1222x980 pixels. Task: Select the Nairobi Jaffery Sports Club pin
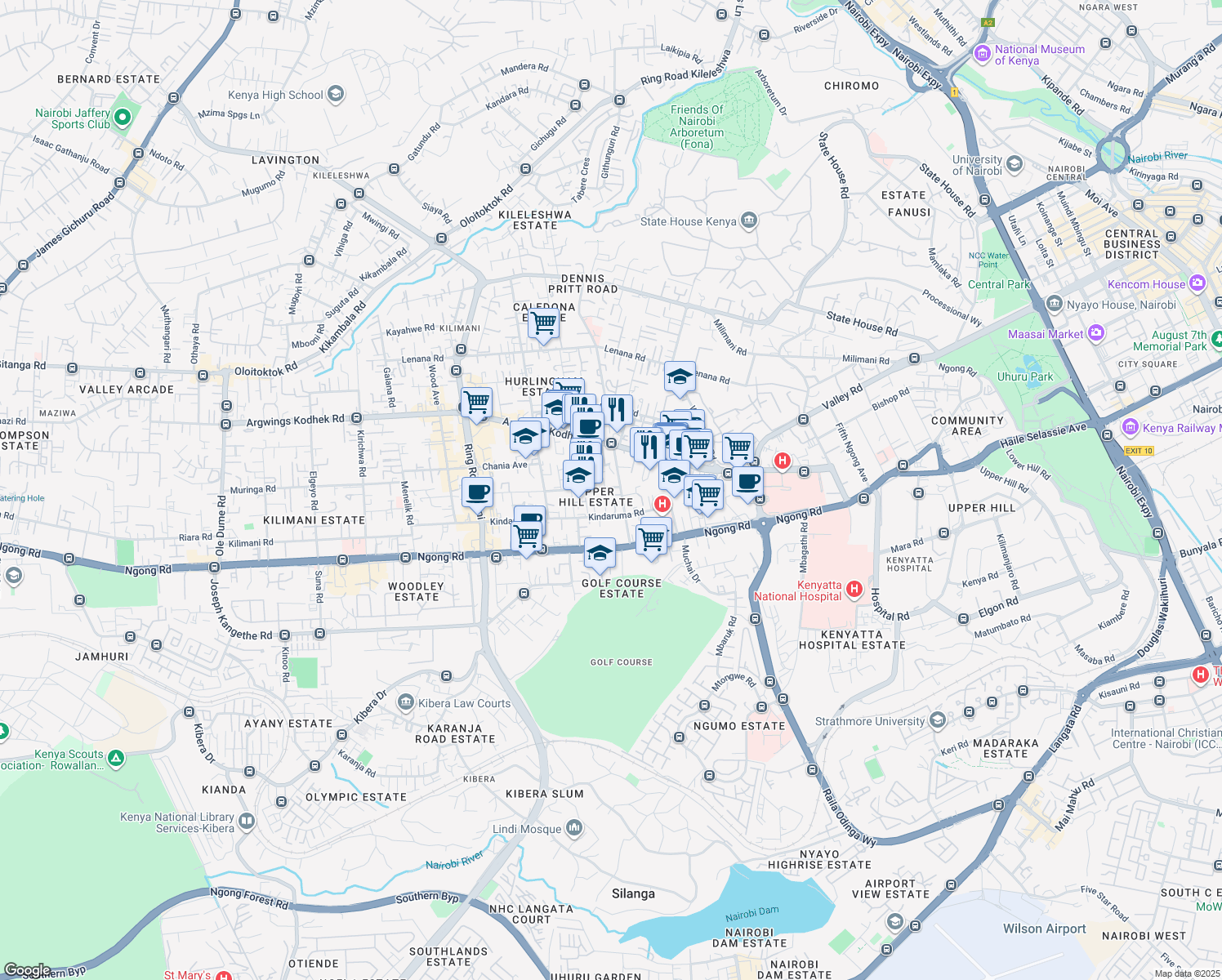pos(123,118)
